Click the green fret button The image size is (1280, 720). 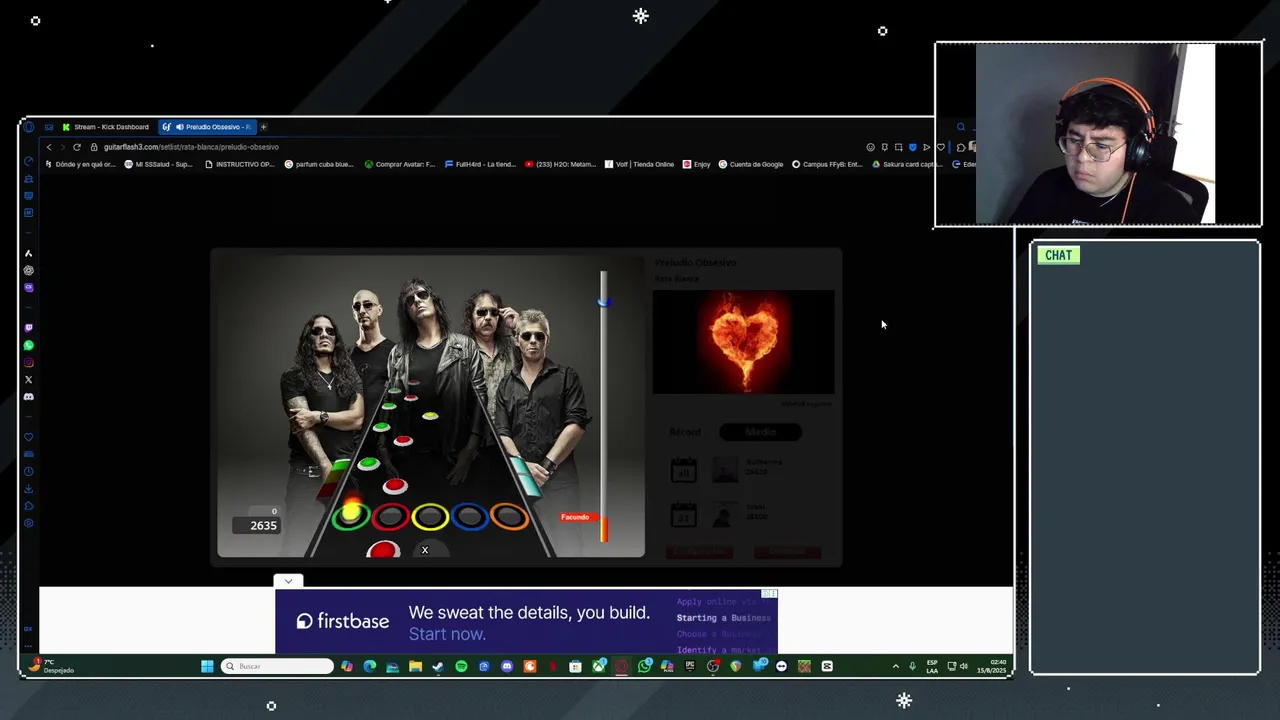point(350,516)
